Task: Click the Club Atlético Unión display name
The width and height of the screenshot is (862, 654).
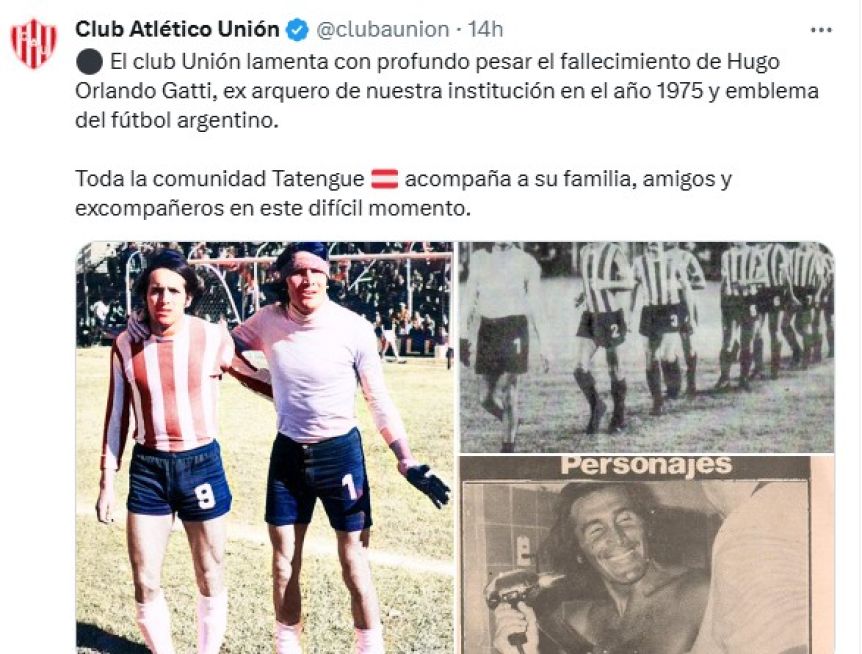Action: point(177,29)
